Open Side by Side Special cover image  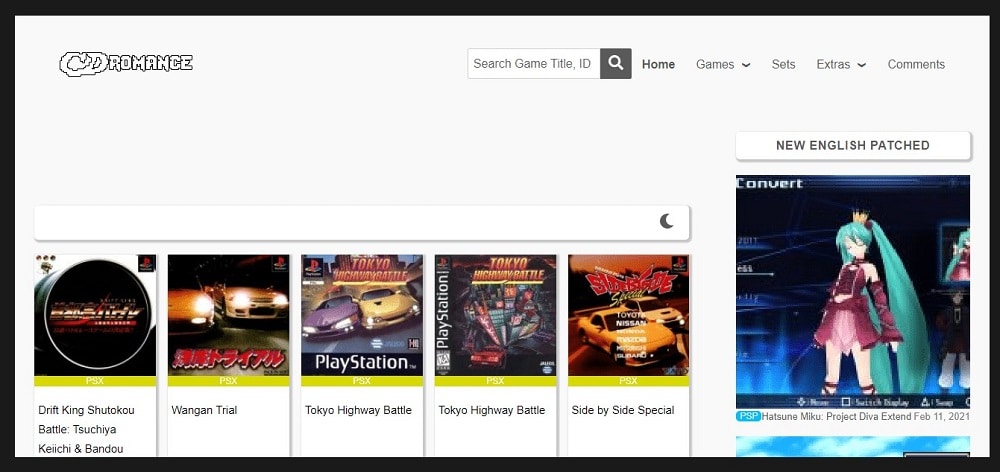pyautogui.click(x=628, y=315)
